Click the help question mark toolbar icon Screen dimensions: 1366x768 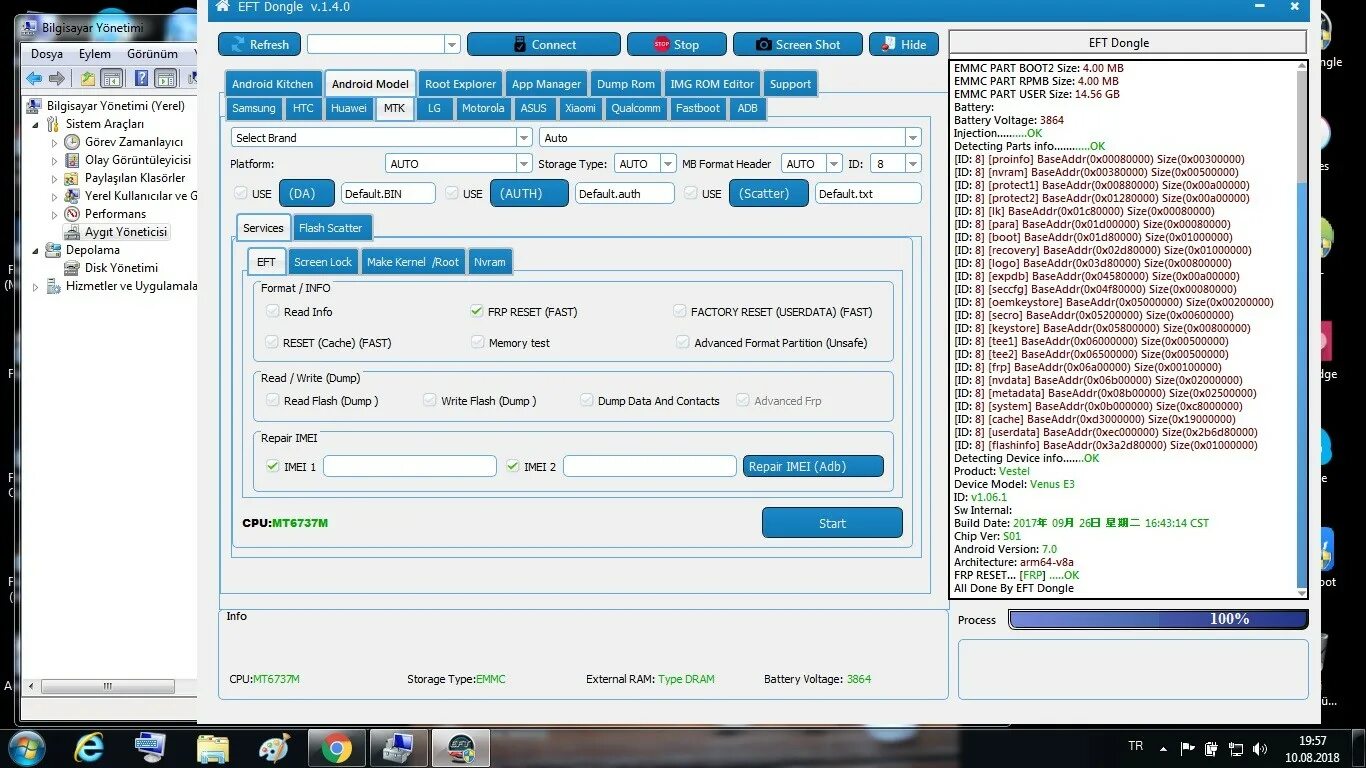tap(142, 78)
